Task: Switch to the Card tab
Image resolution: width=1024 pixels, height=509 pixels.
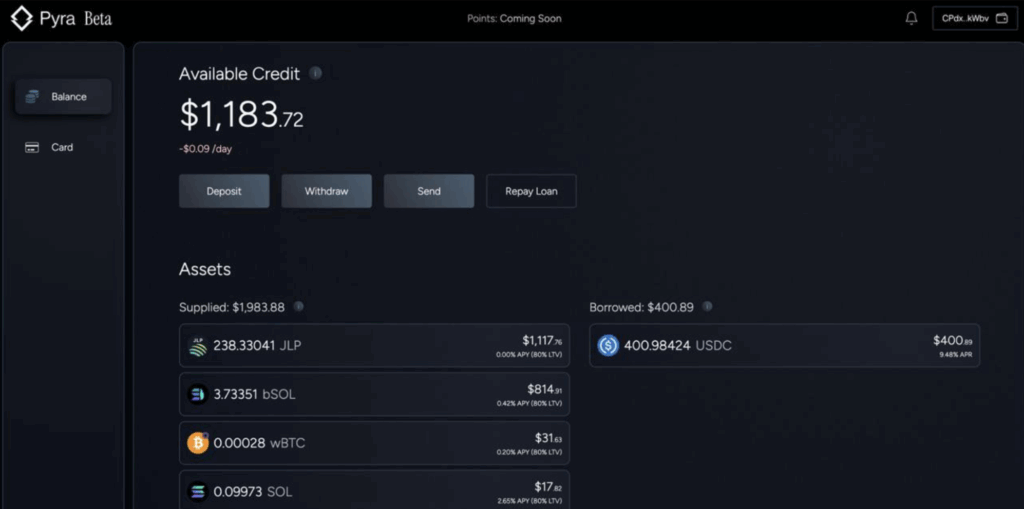Action: click(x=63, y=148)
